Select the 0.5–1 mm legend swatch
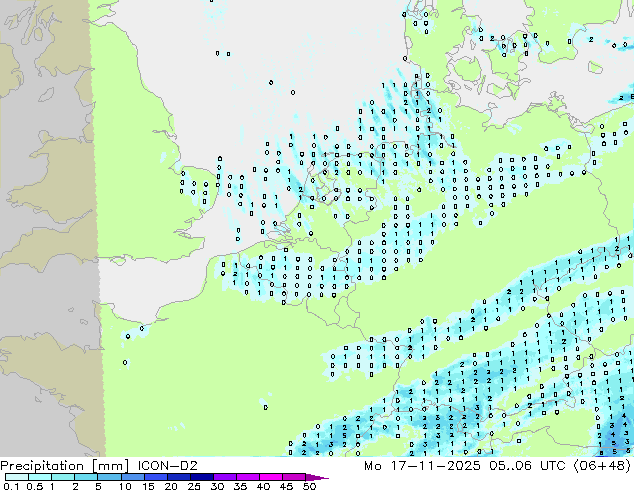The image size is (634, 490). [x=40, y=477]
